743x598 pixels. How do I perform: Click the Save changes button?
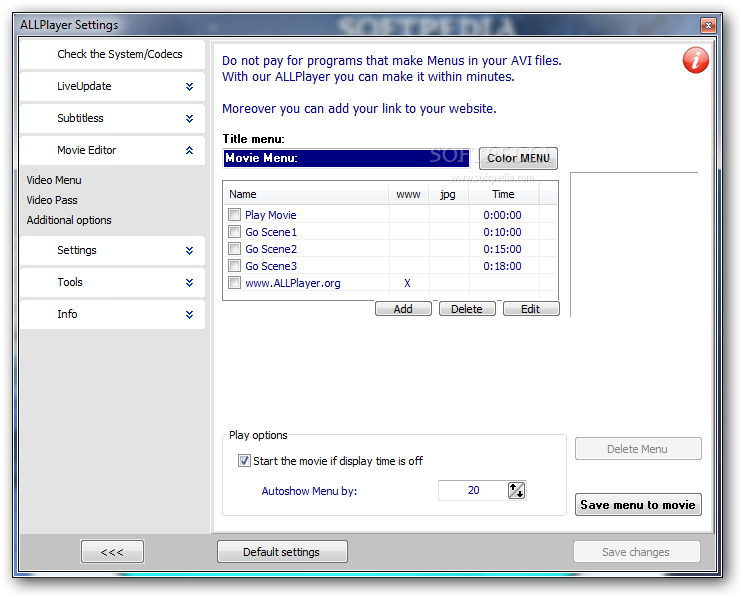pyautogui.click(x=636, y=552)
